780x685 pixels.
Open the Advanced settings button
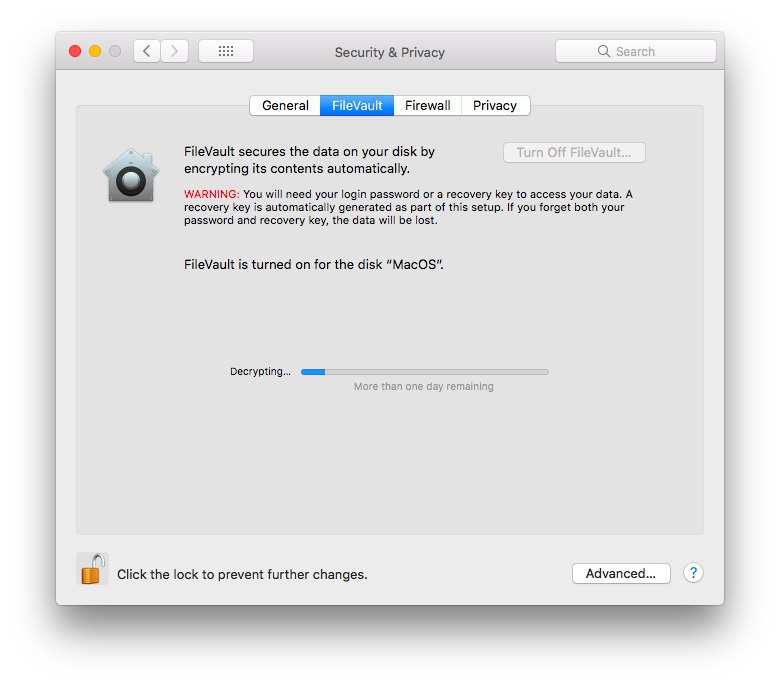[621, 574]
